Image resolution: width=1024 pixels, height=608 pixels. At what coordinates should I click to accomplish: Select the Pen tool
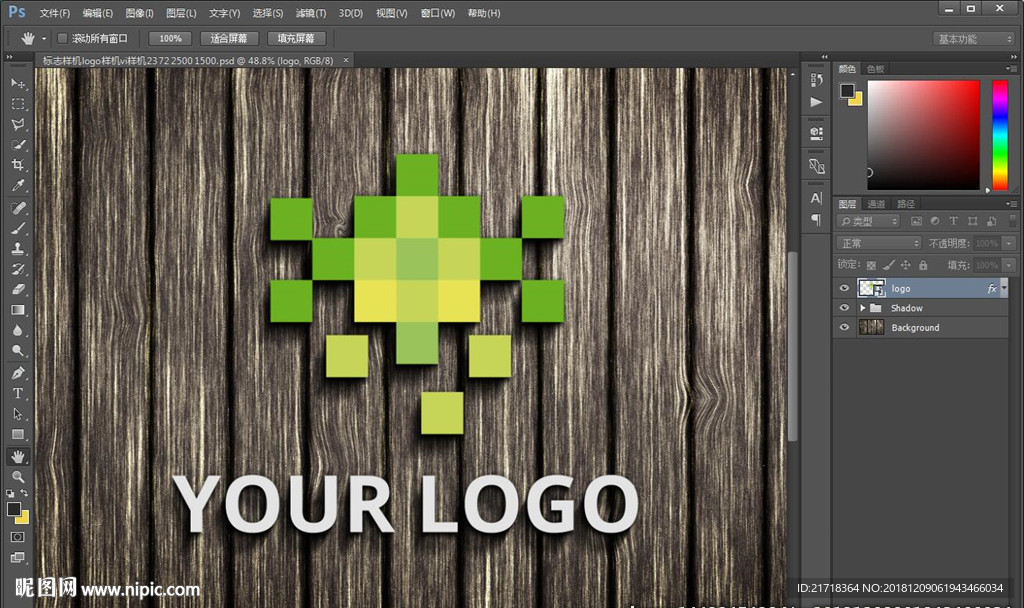click(18, 373)
